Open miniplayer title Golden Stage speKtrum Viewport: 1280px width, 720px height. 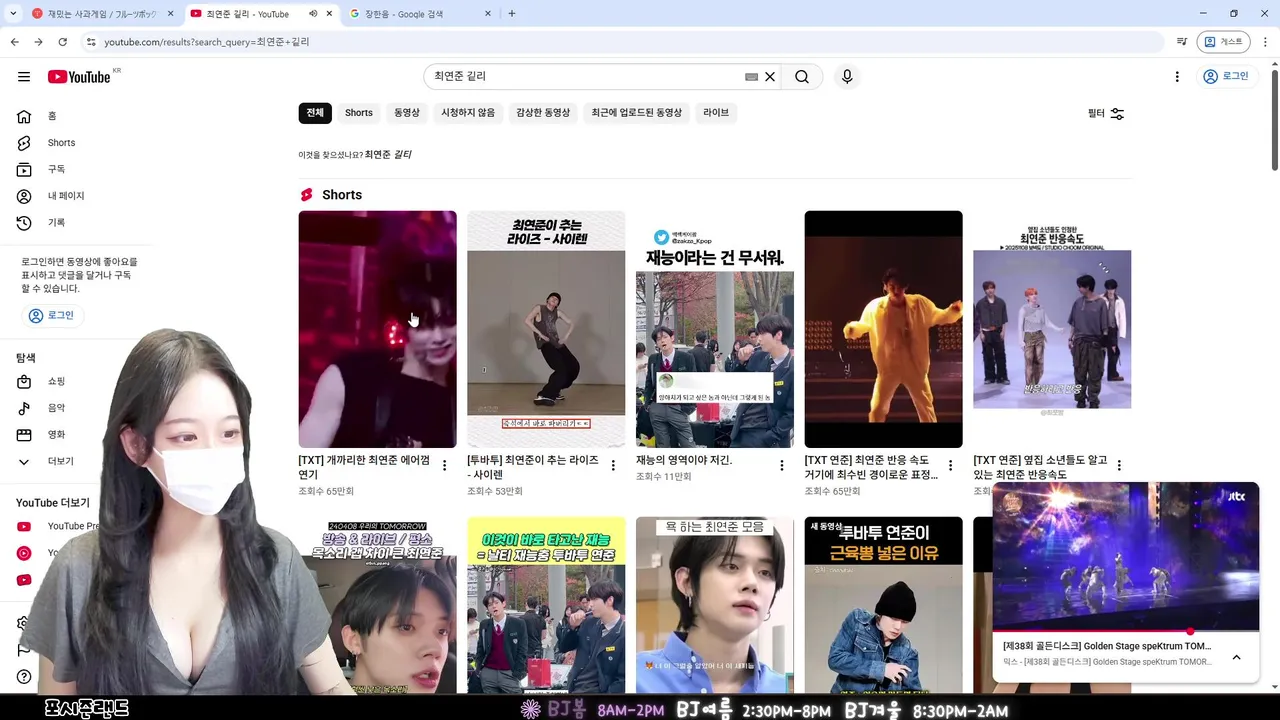(x=1107, y=646)
